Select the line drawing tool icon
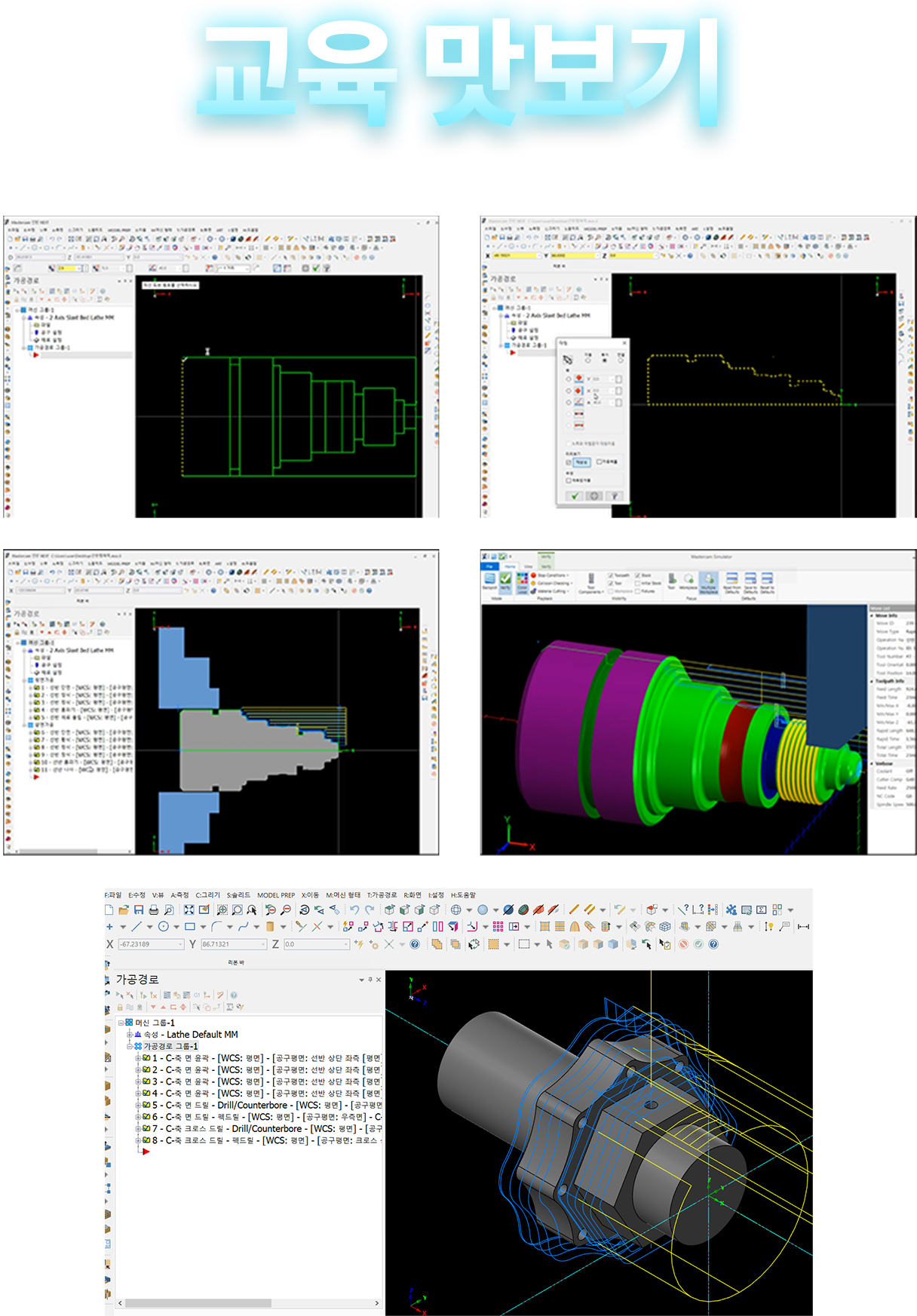The width and height of the screenshot is (917, 1316). click(136, 926)
